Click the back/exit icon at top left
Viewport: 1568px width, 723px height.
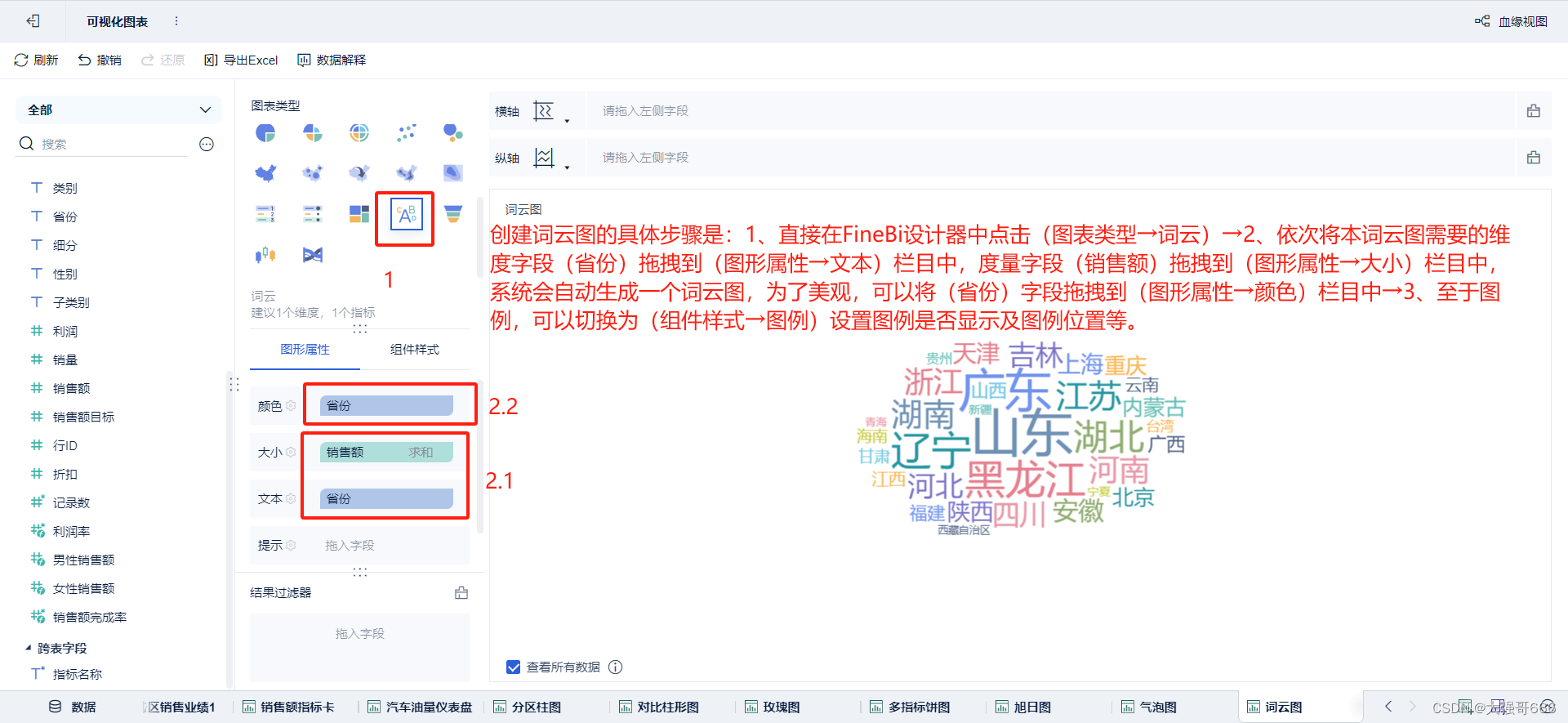point(33,21)
